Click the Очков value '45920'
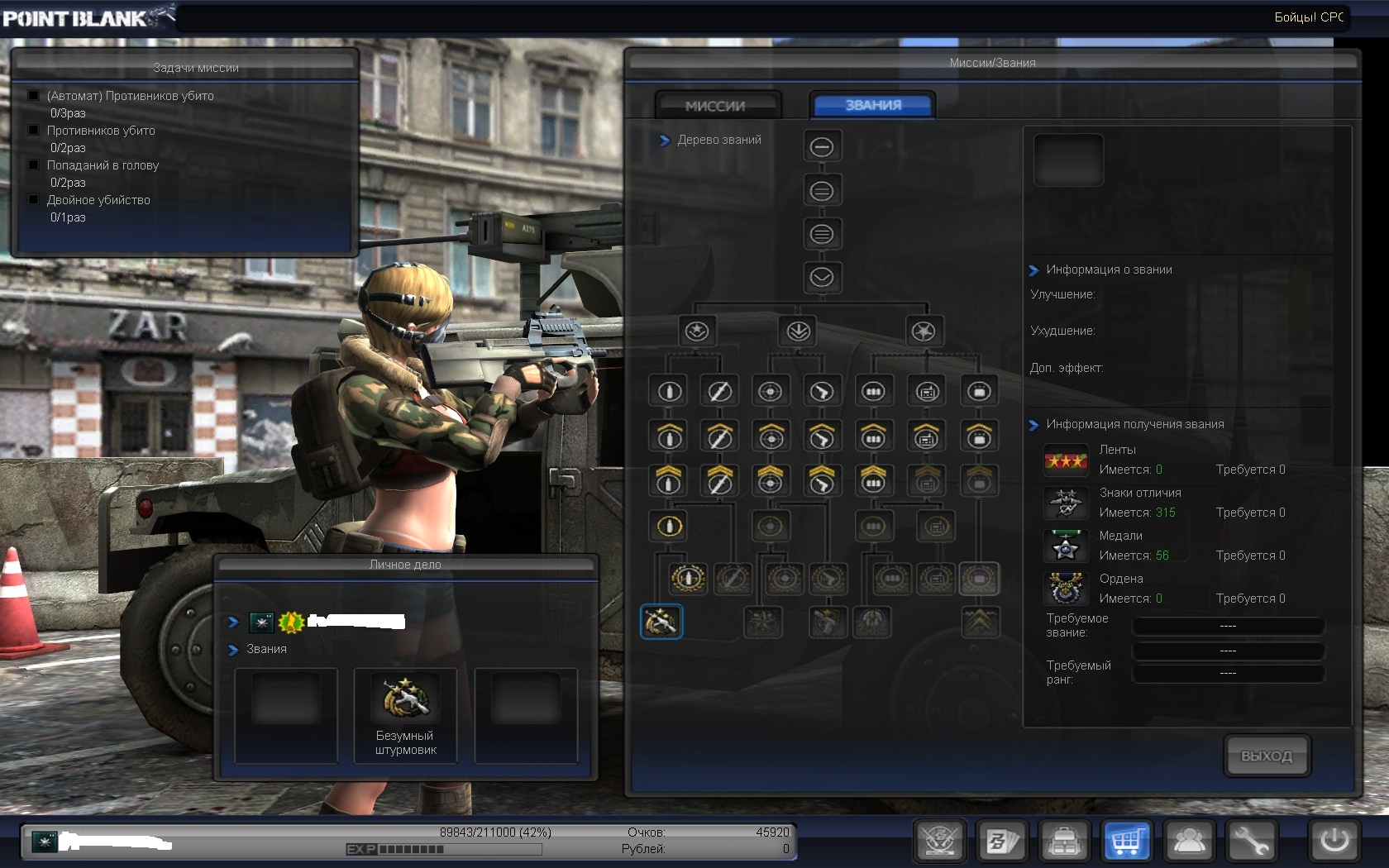This screenshot has width=1389, height=868. 772,832
